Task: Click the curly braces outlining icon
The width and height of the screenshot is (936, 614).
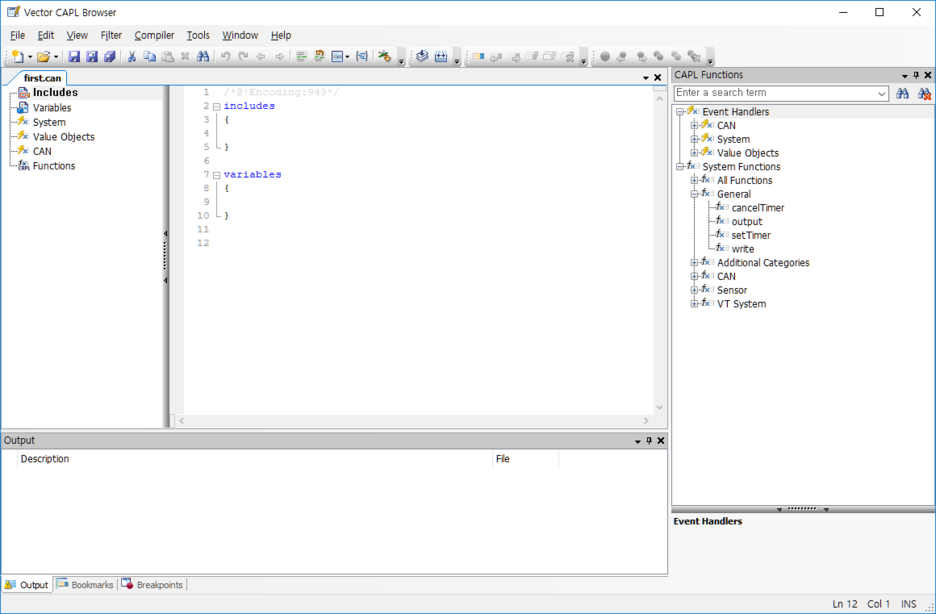Action: pos(362,57)
